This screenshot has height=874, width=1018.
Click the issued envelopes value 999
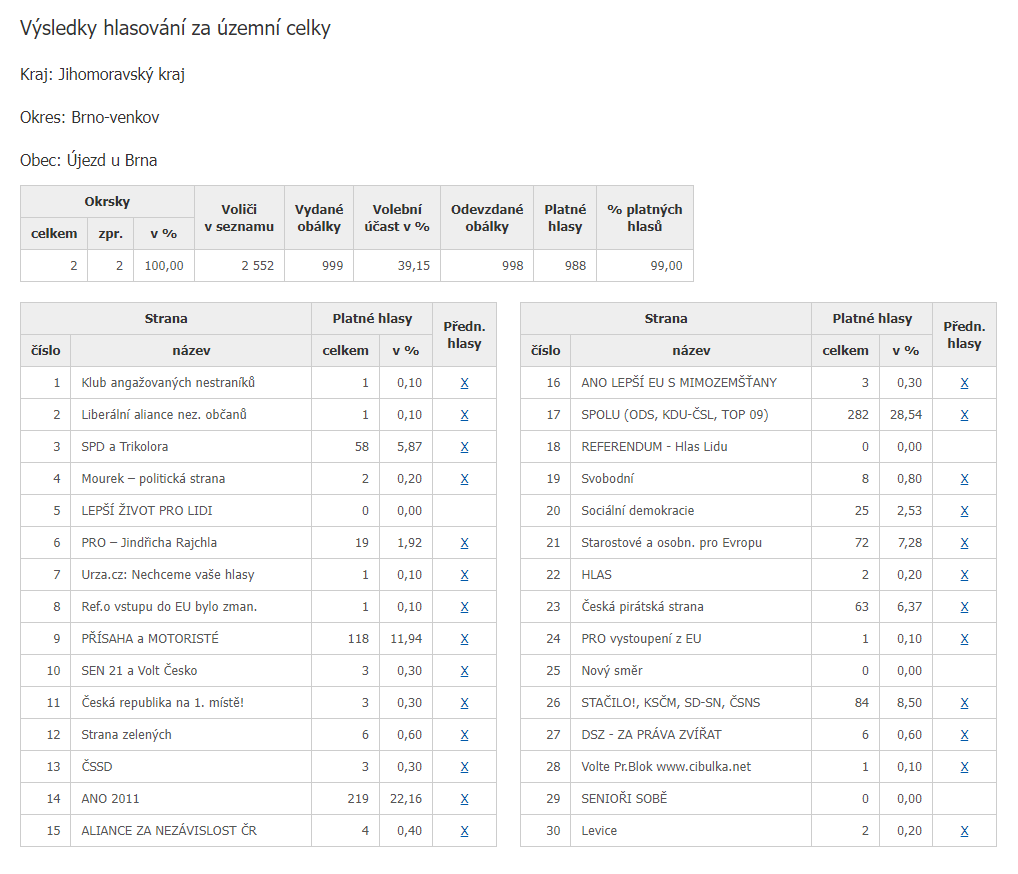332,266
